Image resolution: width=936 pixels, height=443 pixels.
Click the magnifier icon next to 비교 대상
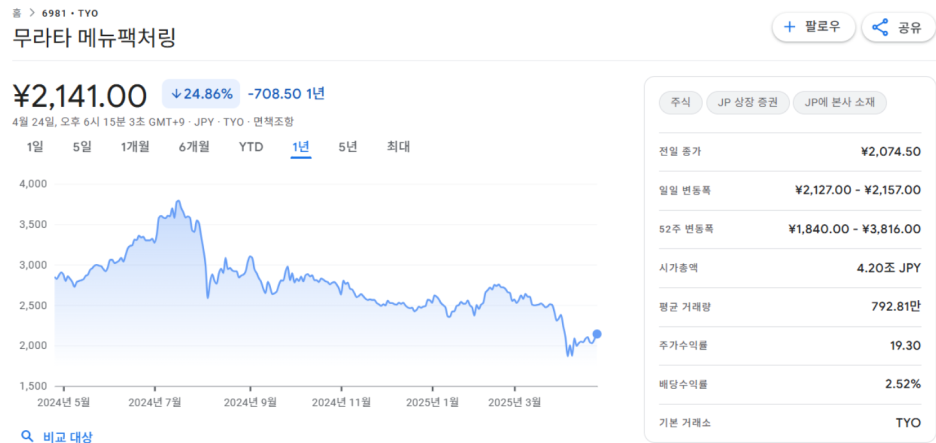(x=26, y=436)
